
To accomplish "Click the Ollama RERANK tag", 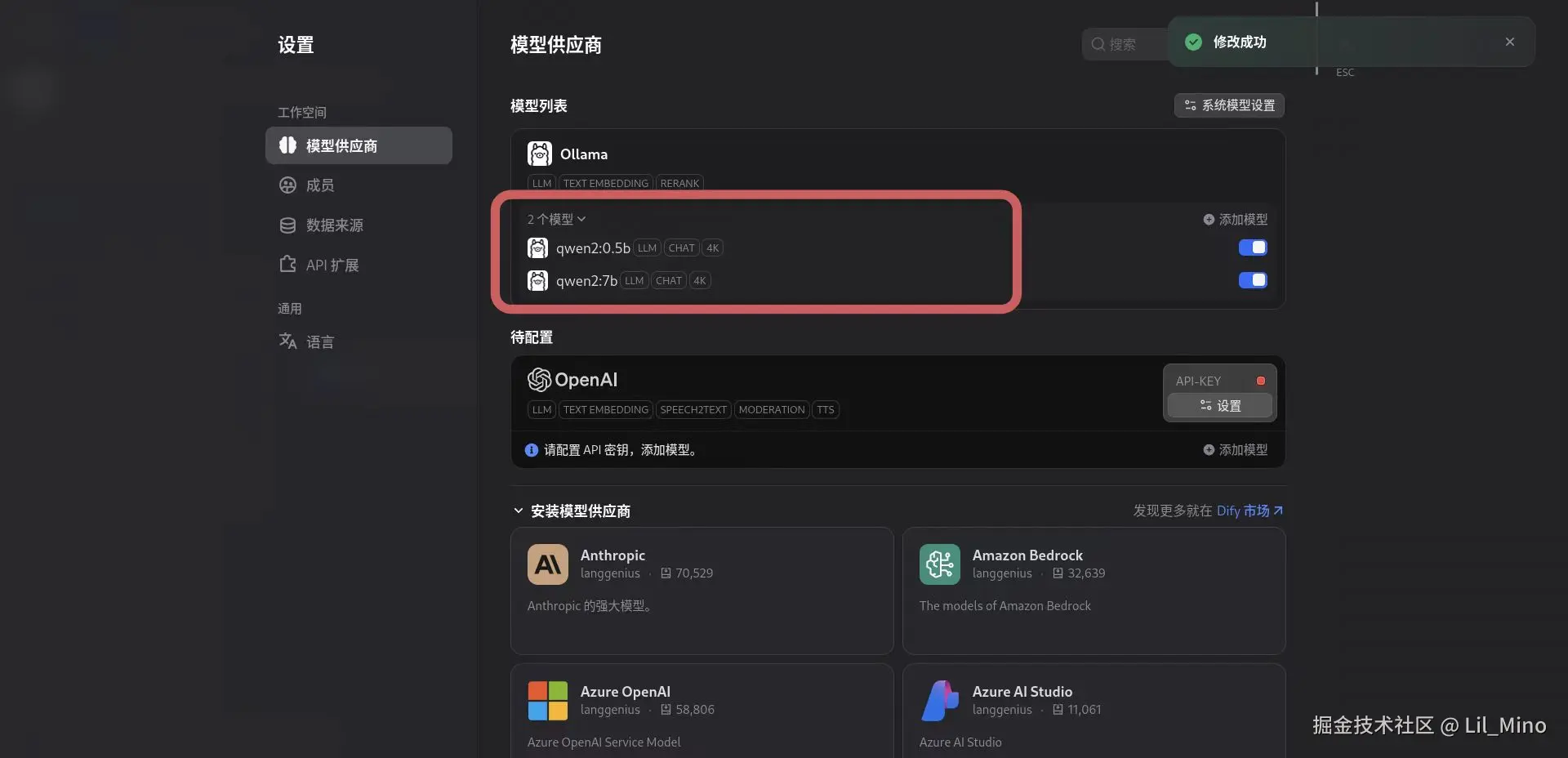I will pos(679,184).
